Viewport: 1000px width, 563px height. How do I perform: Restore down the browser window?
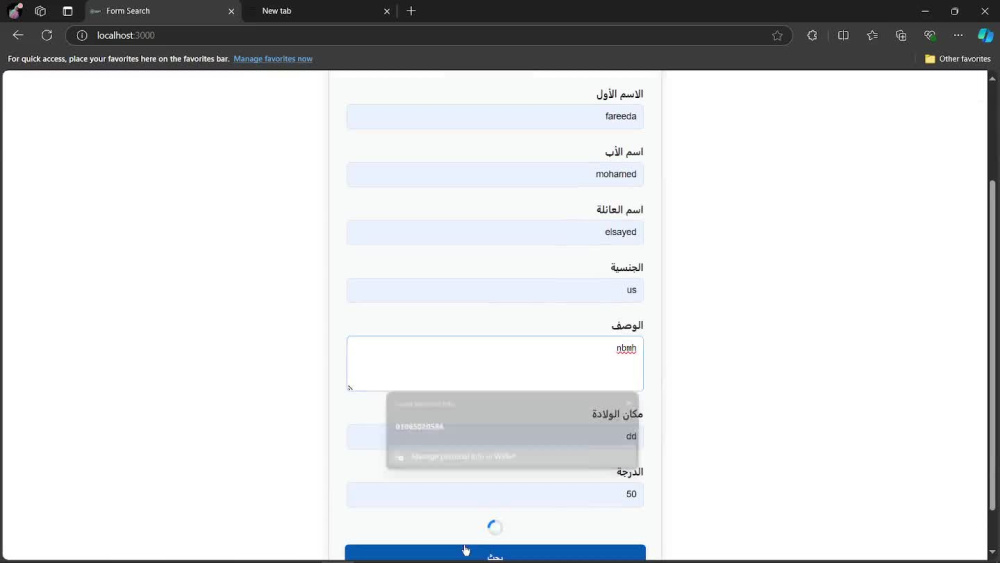coord(955,11)
